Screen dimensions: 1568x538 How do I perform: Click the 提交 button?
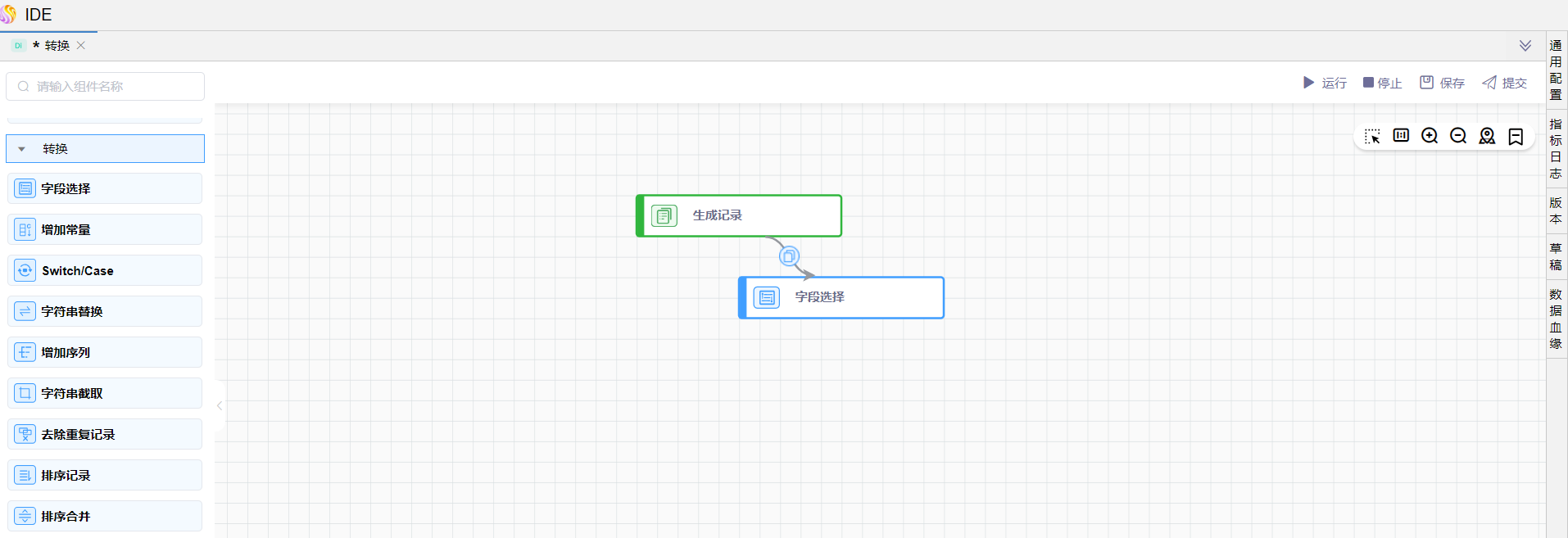(1505, 83)
